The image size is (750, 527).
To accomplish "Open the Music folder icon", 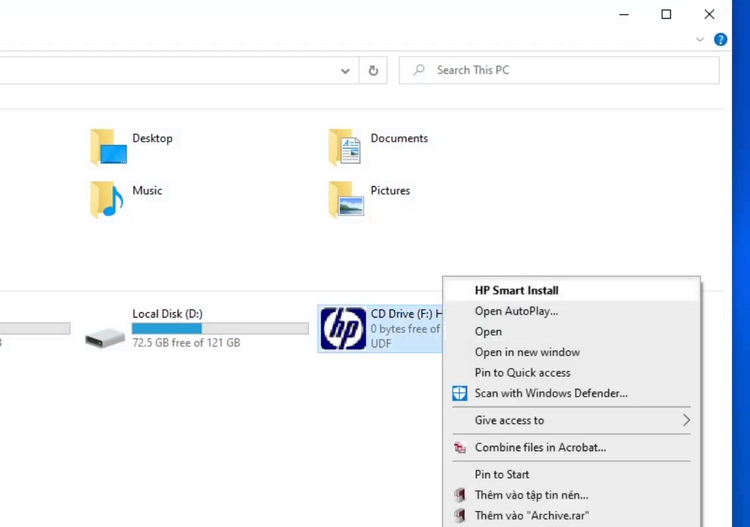I will (107, 199).
